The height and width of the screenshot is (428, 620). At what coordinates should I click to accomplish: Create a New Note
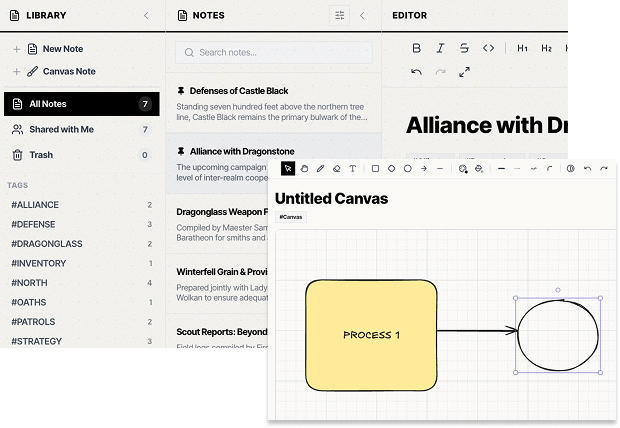[x=55, y=49]
